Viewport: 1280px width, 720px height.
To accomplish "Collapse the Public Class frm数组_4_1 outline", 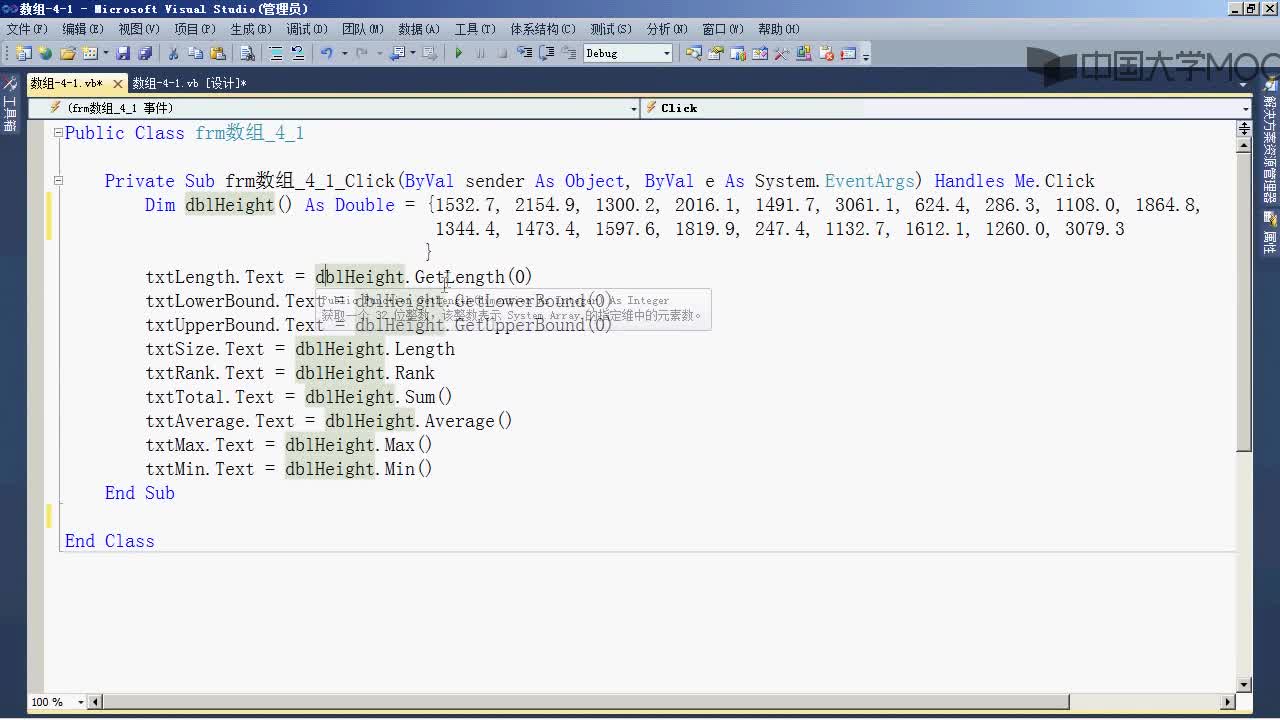I will pos(58,133).
